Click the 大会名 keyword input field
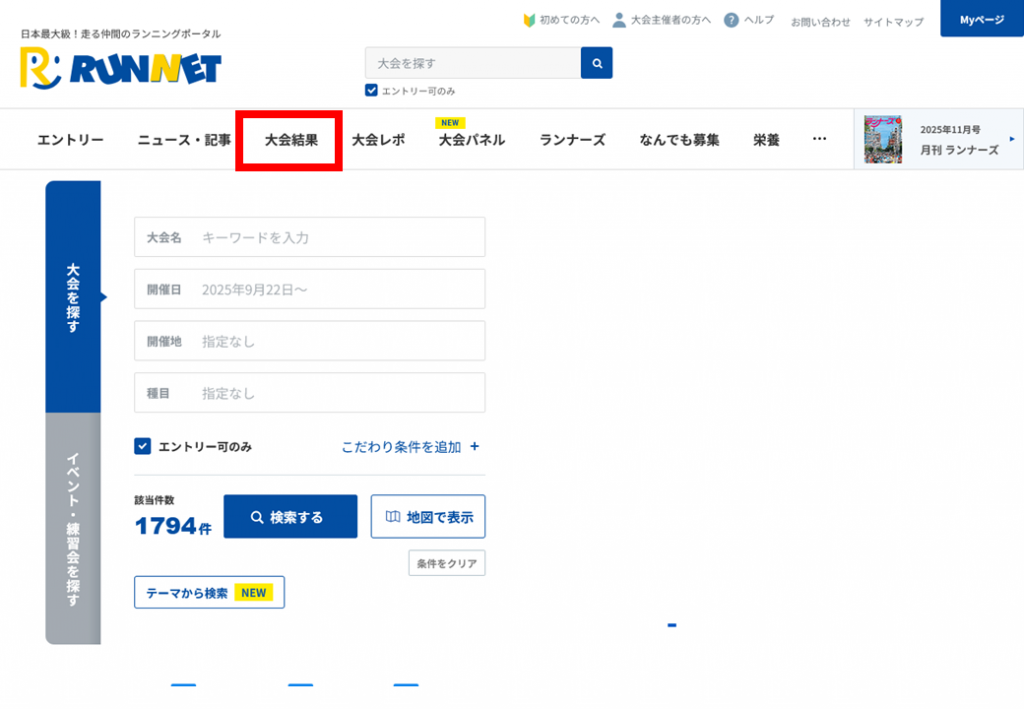This screenshot has height=709, width=1024. pyautogui.click(x=340, y=237)
